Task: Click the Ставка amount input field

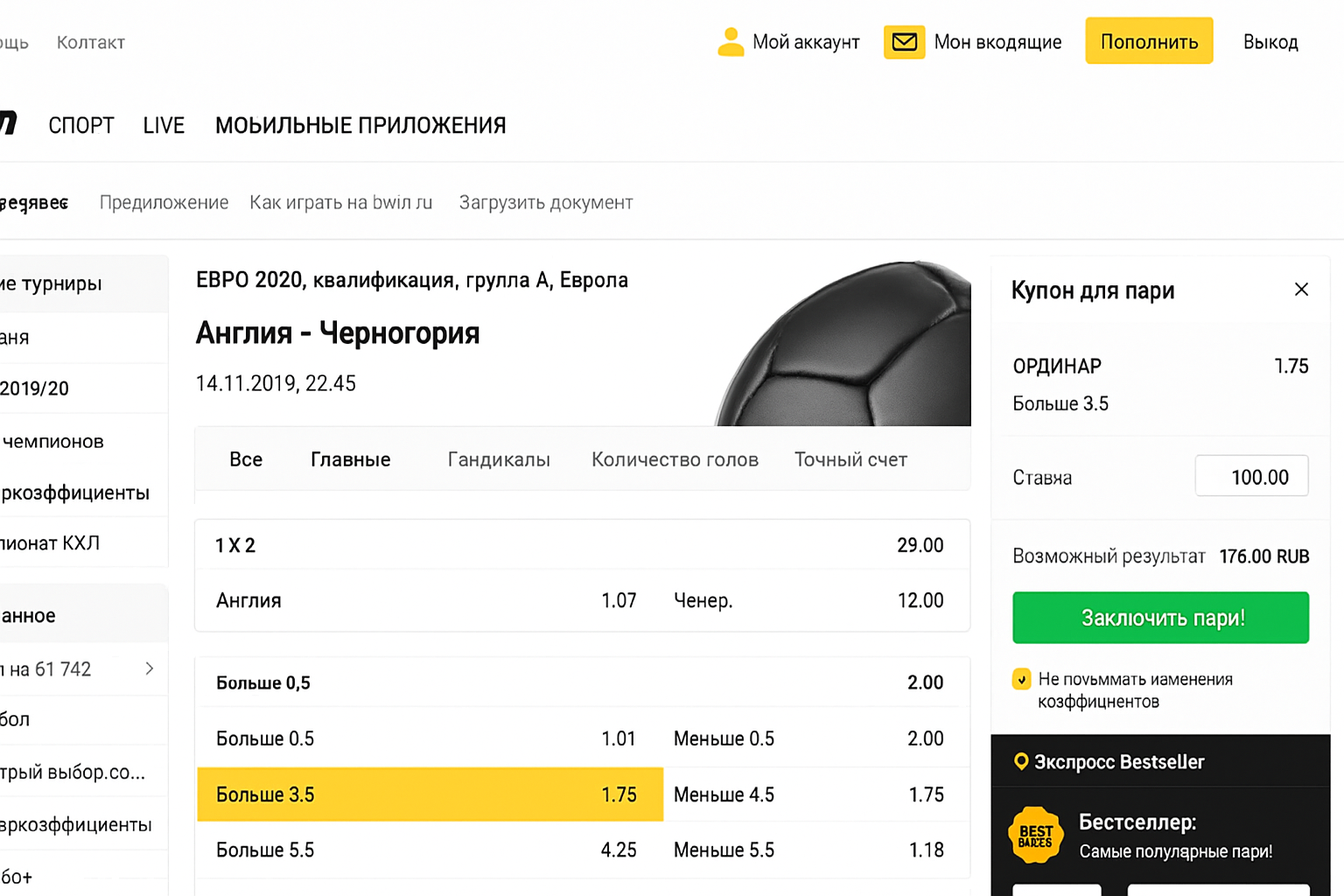Action: click(x=1251, y=477)
